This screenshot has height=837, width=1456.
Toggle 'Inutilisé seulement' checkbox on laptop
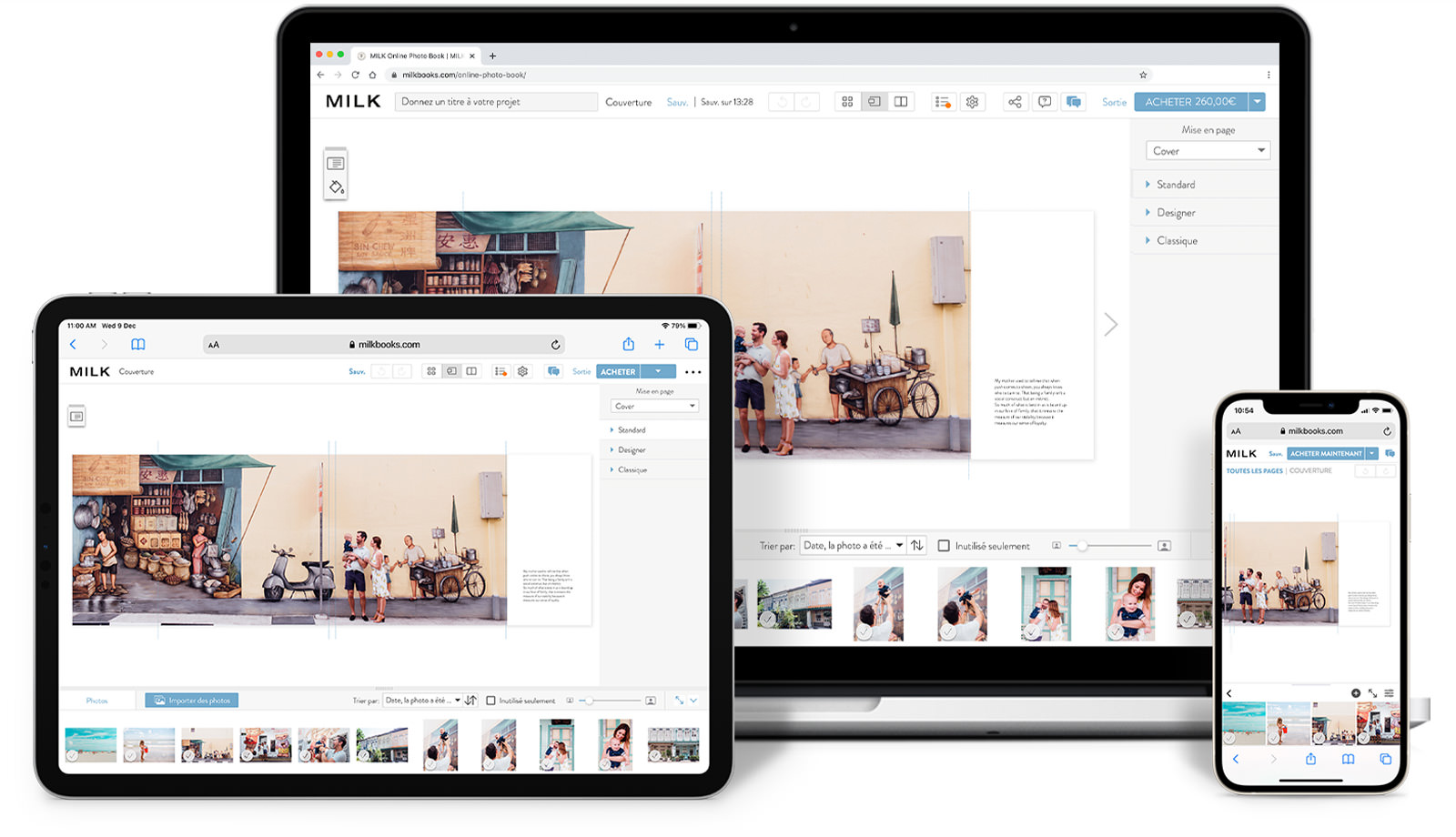(944, 546)
